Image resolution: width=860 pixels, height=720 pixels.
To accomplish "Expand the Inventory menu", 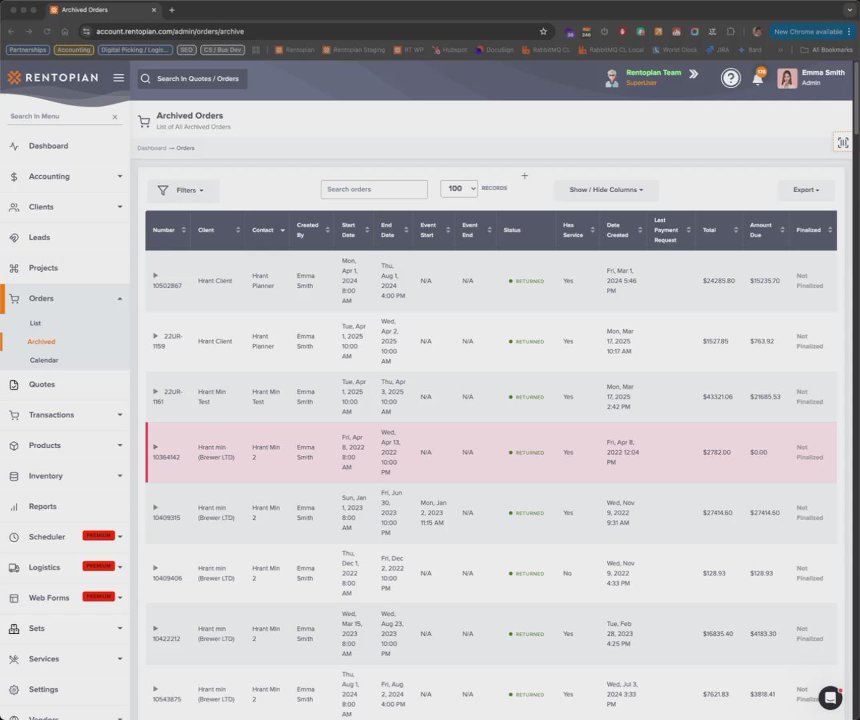I will click(65, 476).
